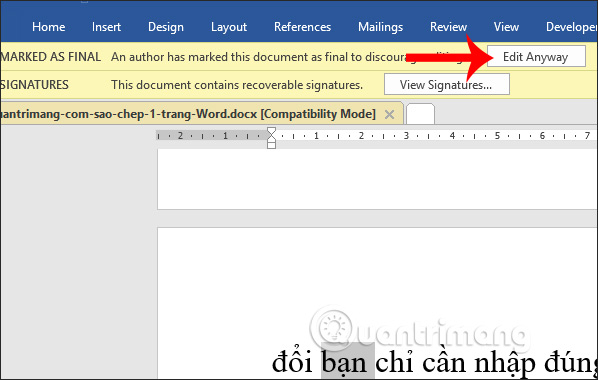The width and height of the screenshot is (598, 380).
Task: Open View Signatures button
Action: tap(447, 84)
